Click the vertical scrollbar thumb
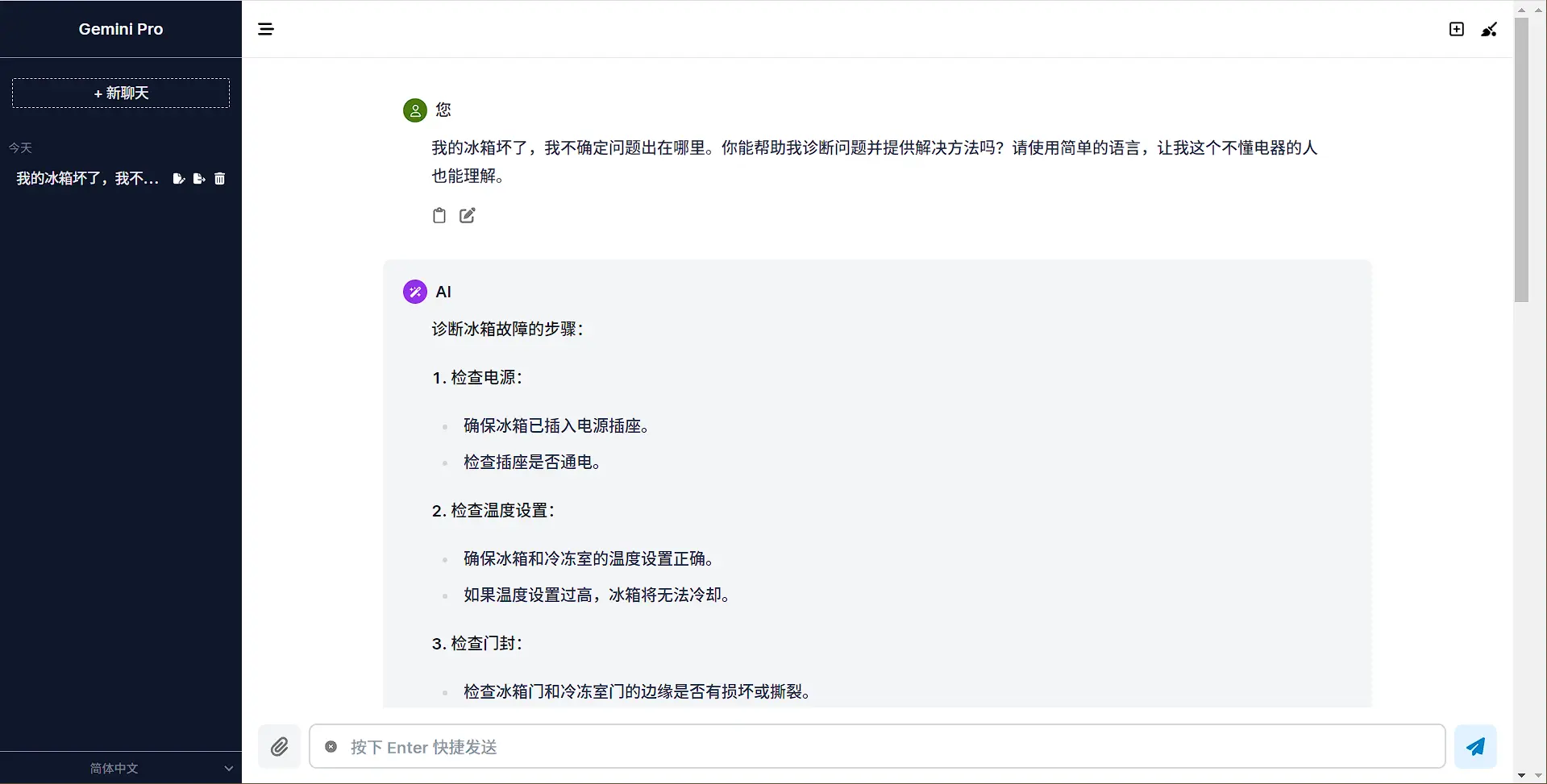Viewport: 1547px width, 784px height. click(1521, 161)
